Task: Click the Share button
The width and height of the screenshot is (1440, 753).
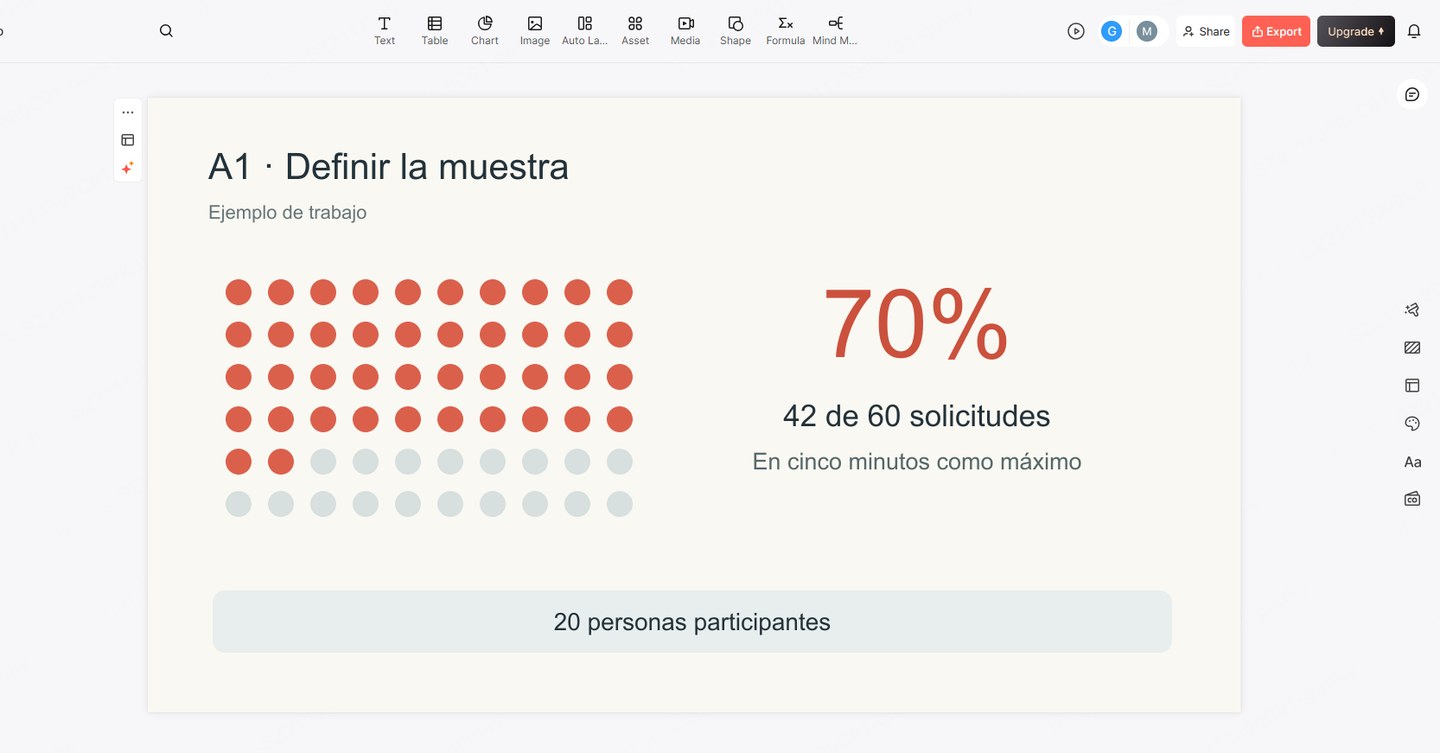Action: (1206, 31)
